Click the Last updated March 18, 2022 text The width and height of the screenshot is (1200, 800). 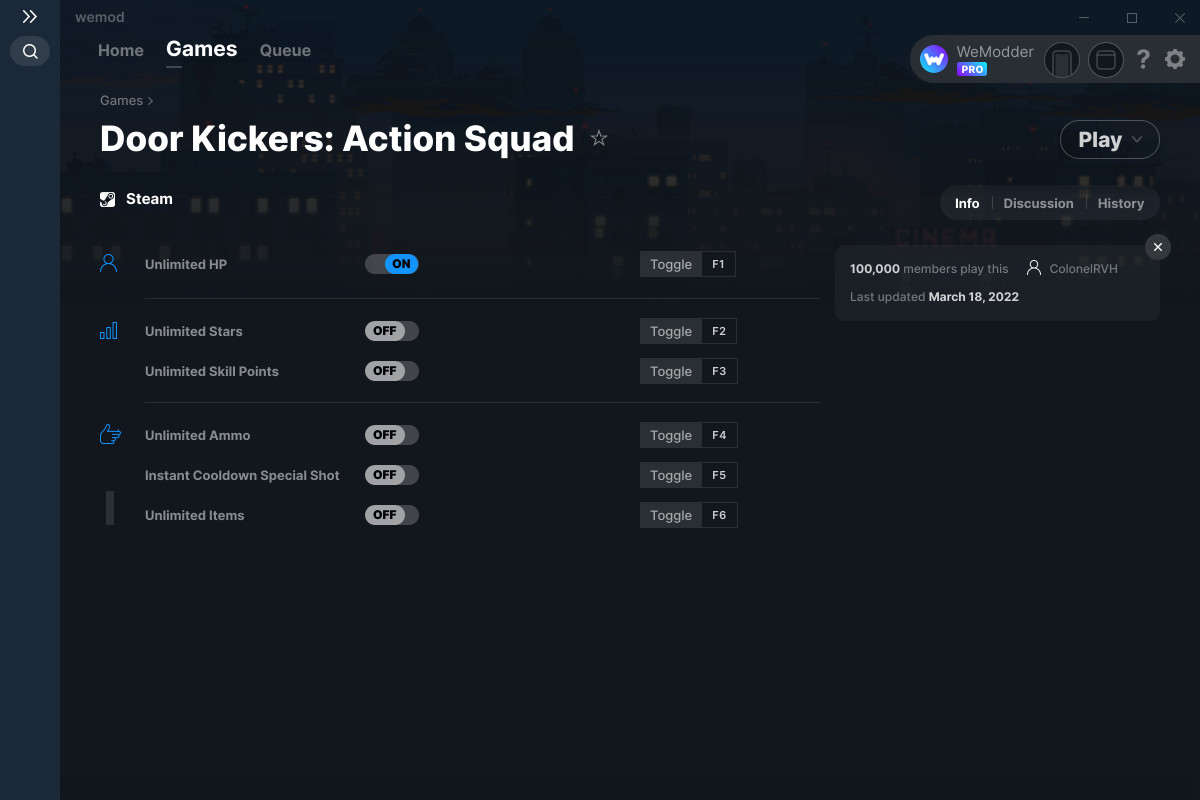click(x=934, y=297)
